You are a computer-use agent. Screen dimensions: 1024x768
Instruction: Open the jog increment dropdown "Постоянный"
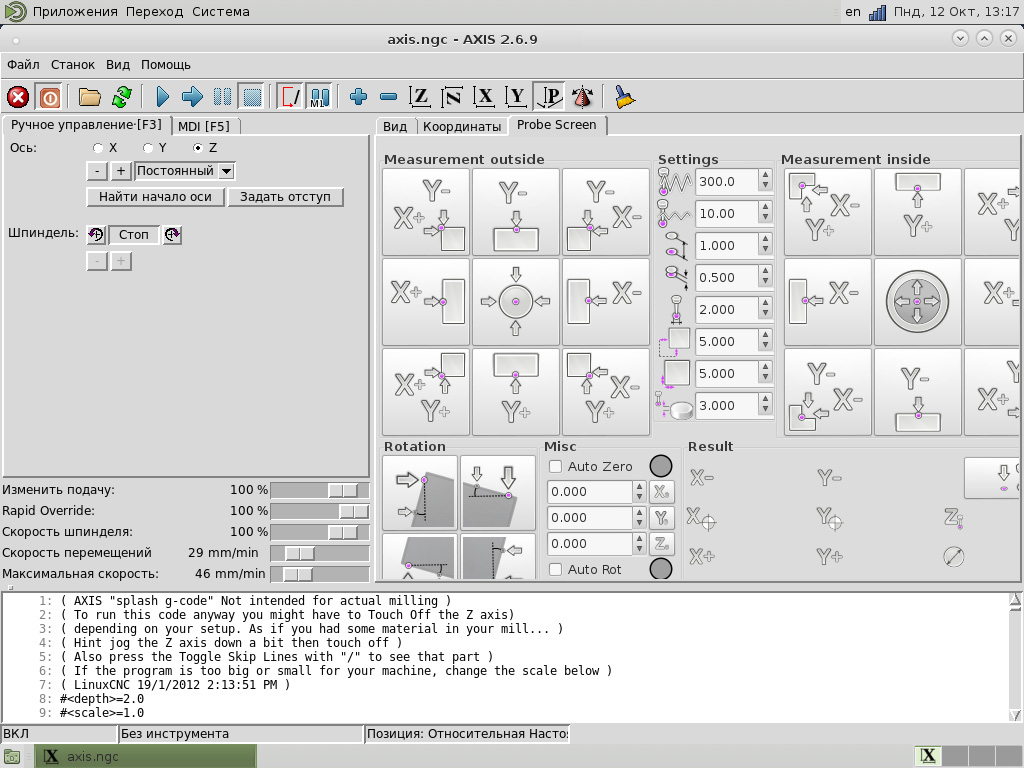pyautogui.click(x=184, y=171)
